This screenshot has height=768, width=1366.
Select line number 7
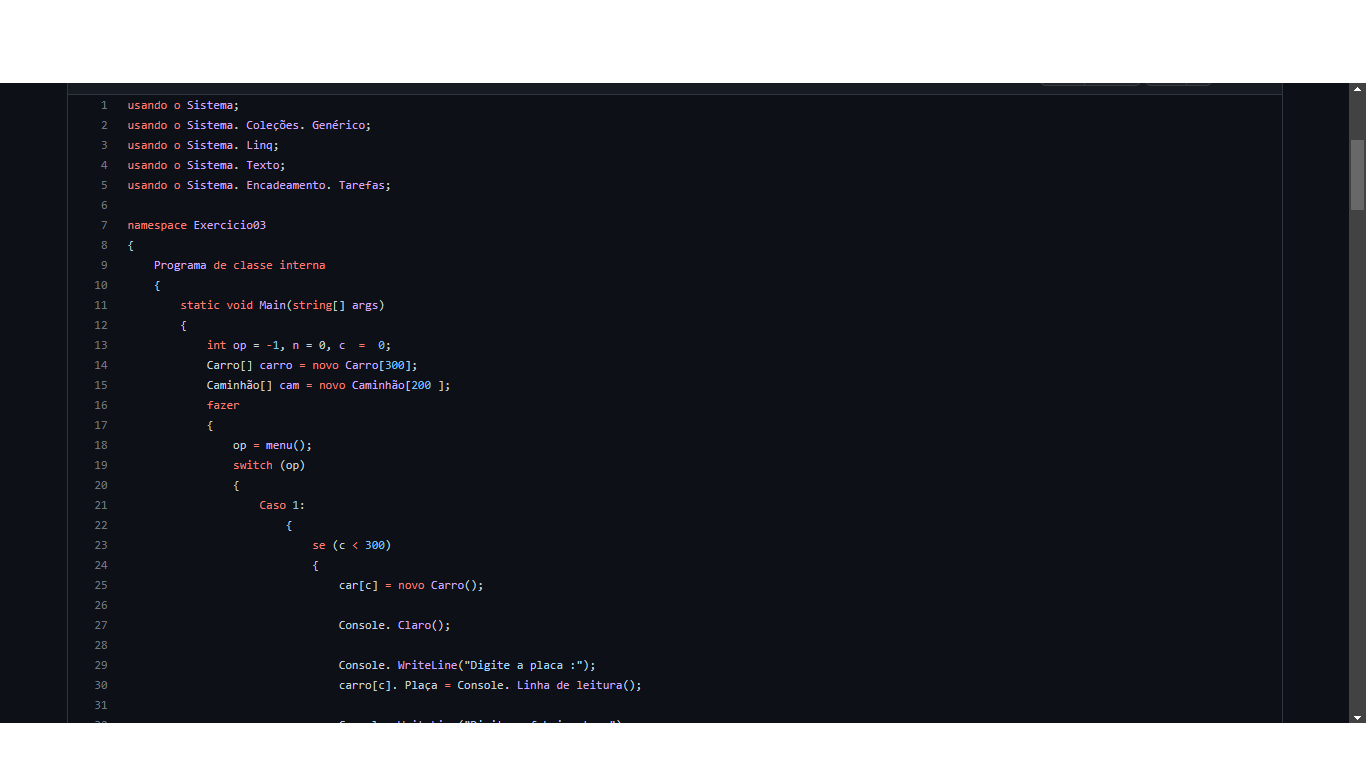pyautogui.click(x=104, y=225)
